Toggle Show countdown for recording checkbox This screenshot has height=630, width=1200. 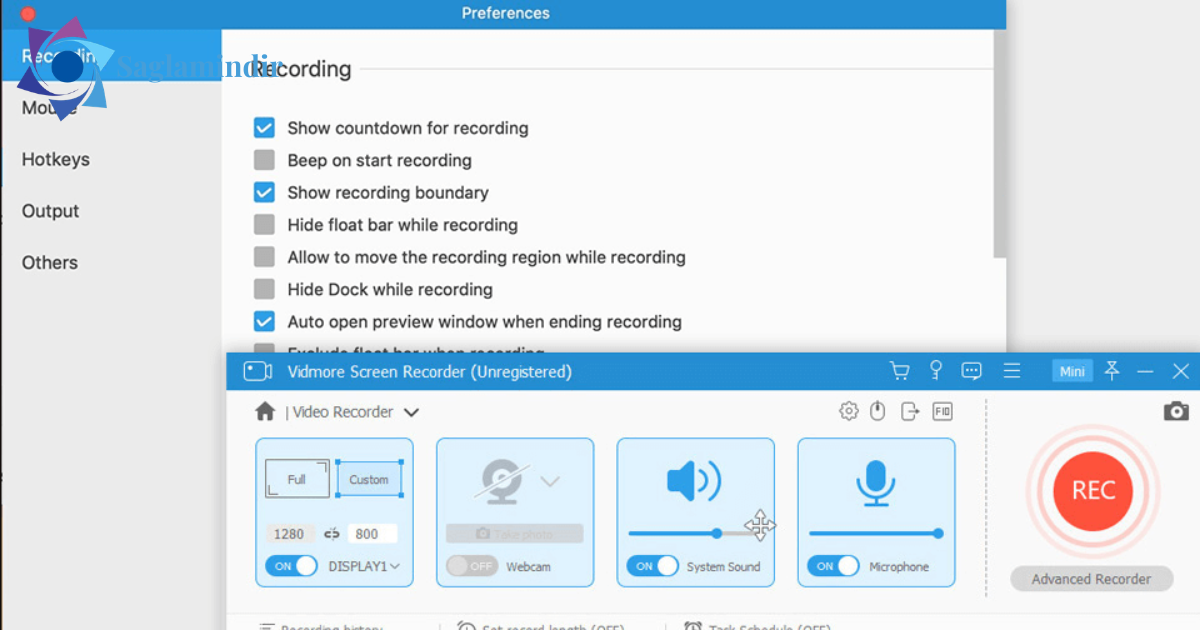pos(264,128)
